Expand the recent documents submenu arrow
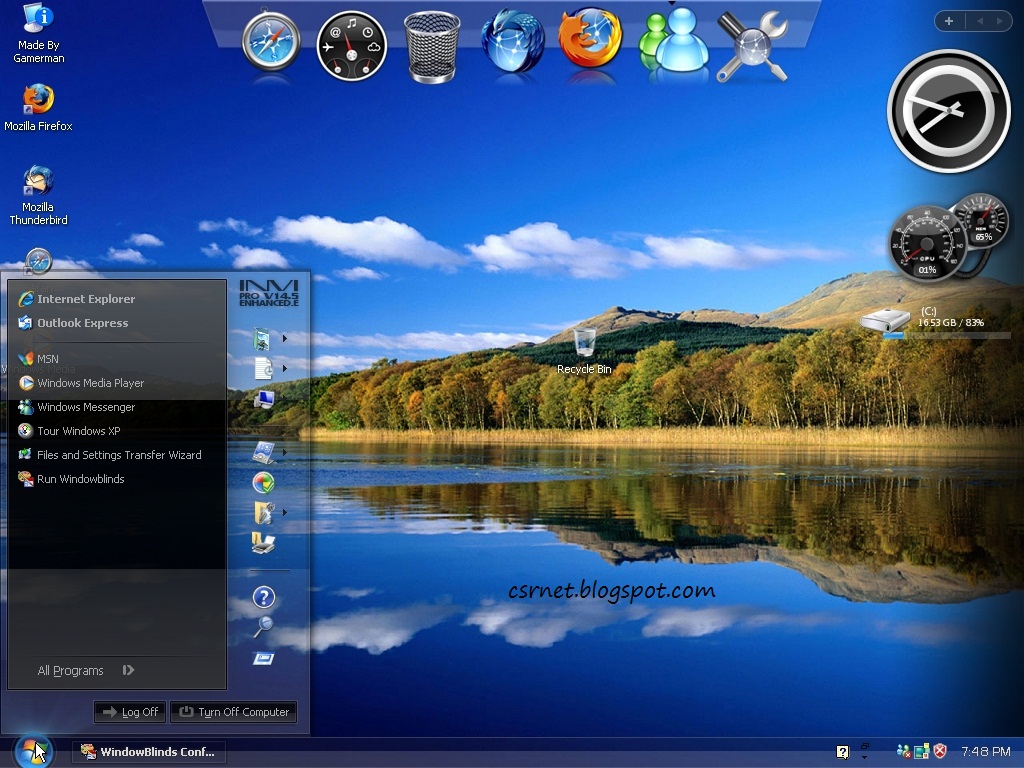1024x768 pixels. pyautogui.click(x=285, y=368)
